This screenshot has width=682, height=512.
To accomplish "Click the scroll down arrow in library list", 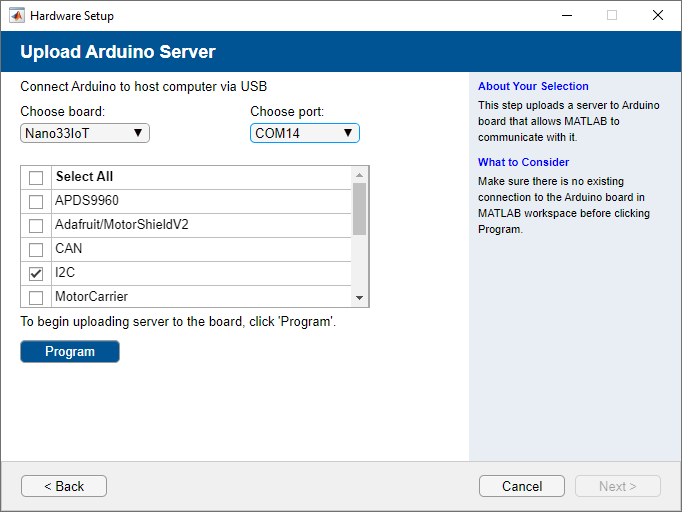I will tap(360, 298).
